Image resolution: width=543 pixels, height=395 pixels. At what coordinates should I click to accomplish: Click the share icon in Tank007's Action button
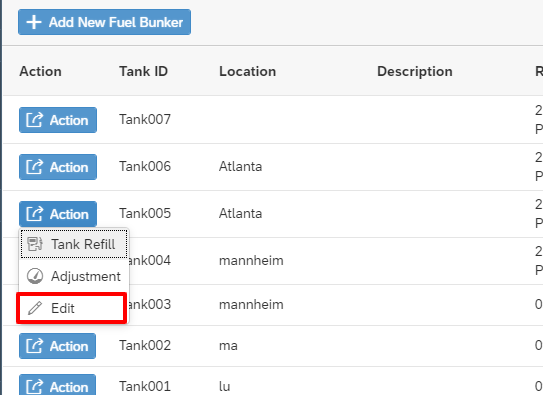(x=35, y=120)
